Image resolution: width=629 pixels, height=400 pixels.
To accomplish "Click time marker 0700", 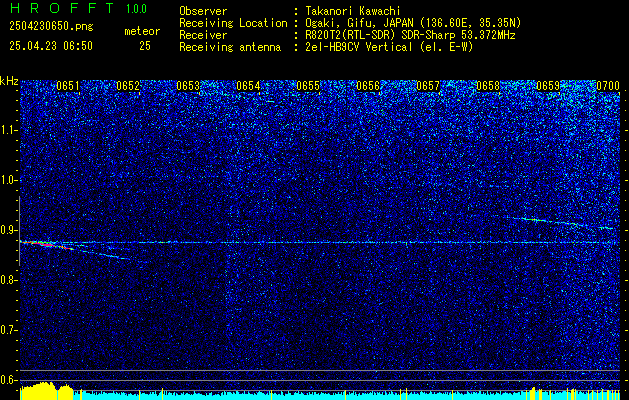I will click(x=608, y=86).
